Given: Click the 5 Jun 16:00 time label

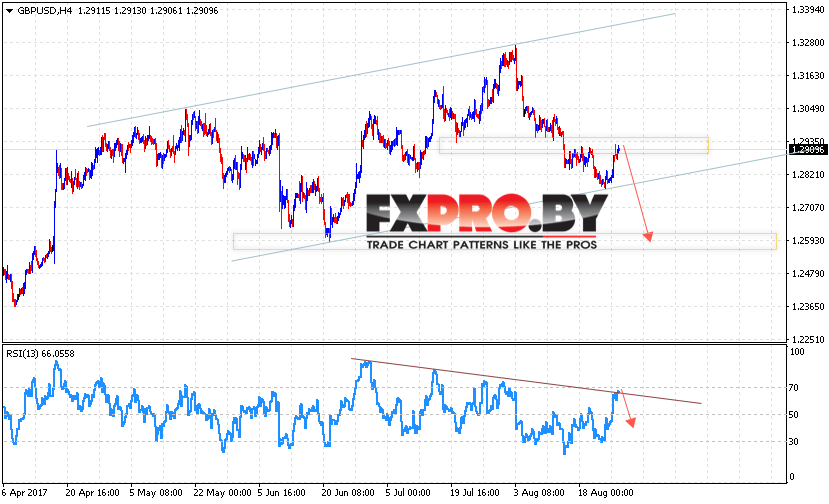Looking at the screenshot, I should click(281, 493).
